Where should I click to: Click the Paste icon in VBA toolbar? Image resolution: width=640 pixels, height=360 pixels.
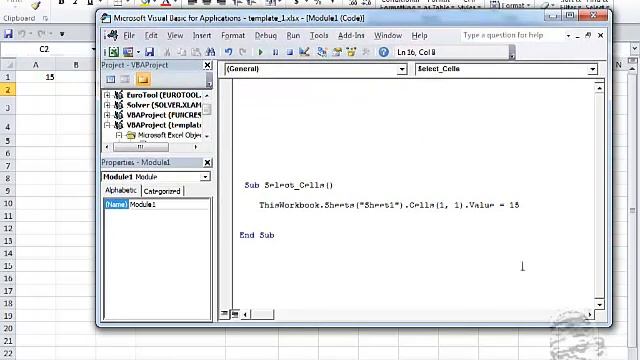click(x=196, y=52)
